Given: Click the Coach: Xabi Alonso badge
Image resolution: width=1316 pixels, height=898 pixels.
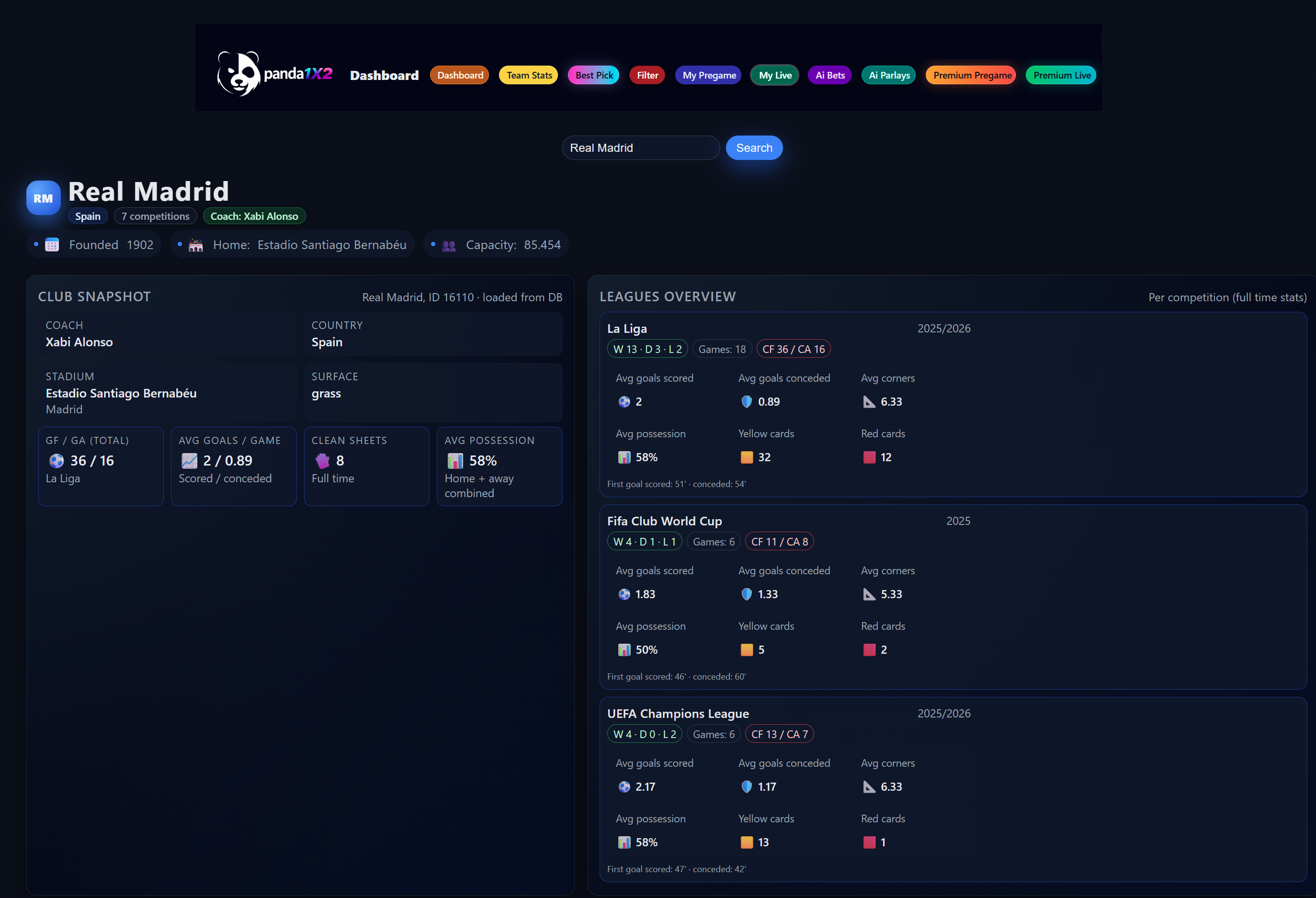Looking at the screenshot, I should 254,216.
